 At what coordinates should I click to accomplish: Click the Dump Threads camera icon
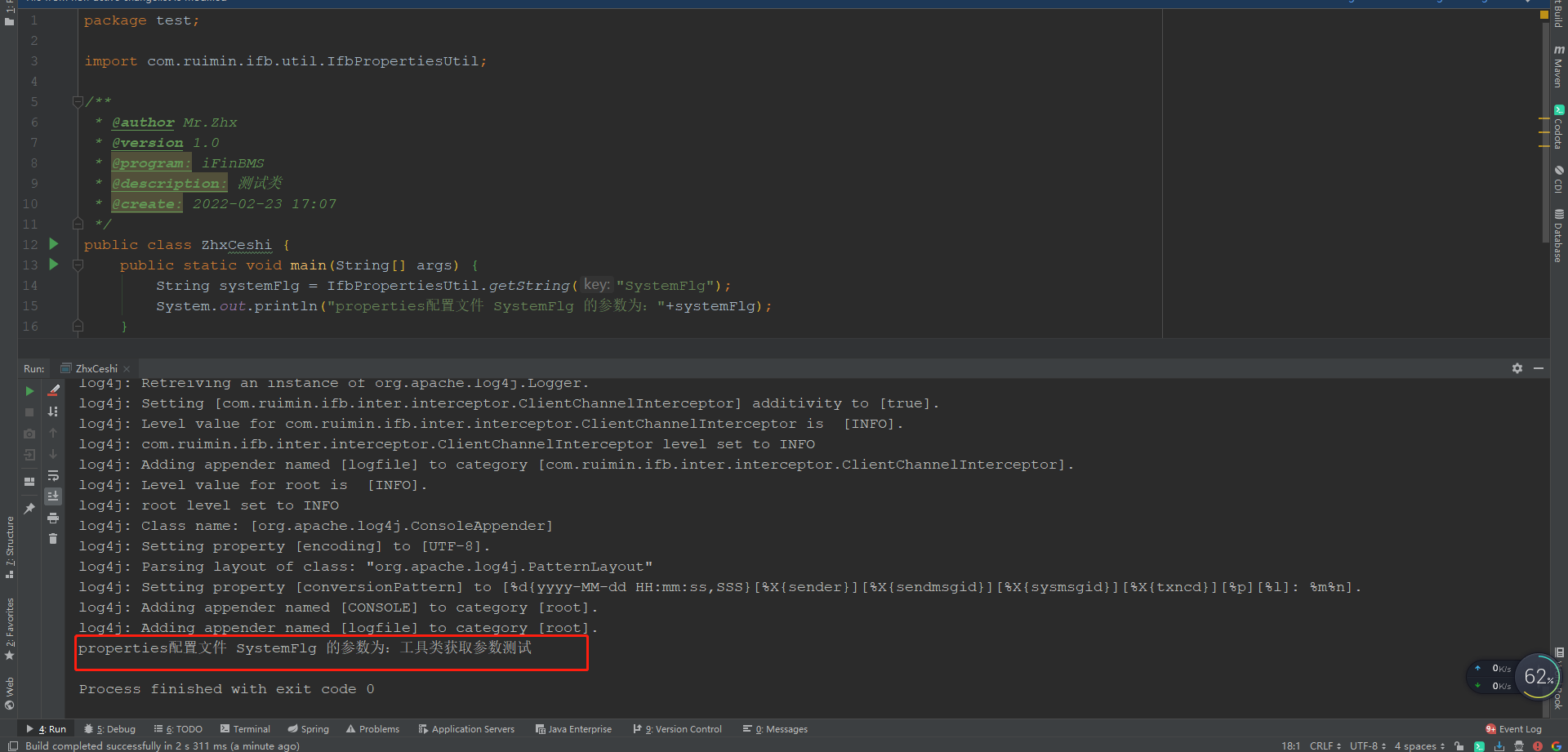click(29, 434)
